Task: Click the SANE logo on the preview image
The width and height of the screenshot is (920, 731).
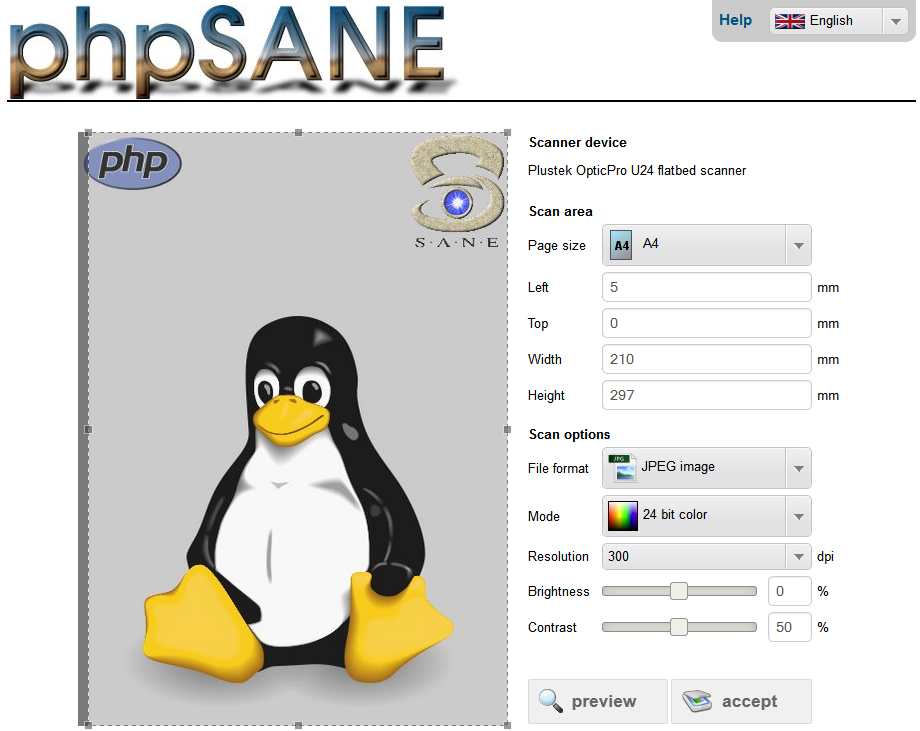Action: coord(455,192)
